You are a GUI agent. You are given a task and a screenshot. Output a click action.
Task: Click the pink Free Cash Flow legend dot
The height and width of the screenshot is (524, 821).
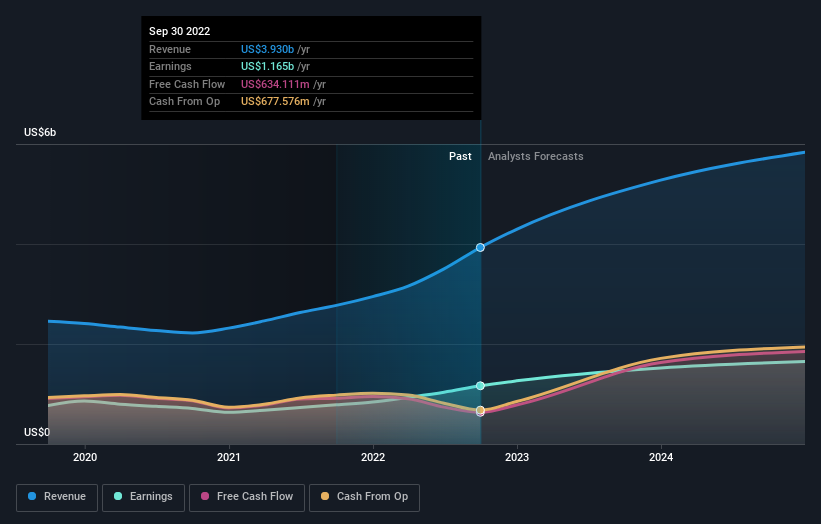coord(205,496)
